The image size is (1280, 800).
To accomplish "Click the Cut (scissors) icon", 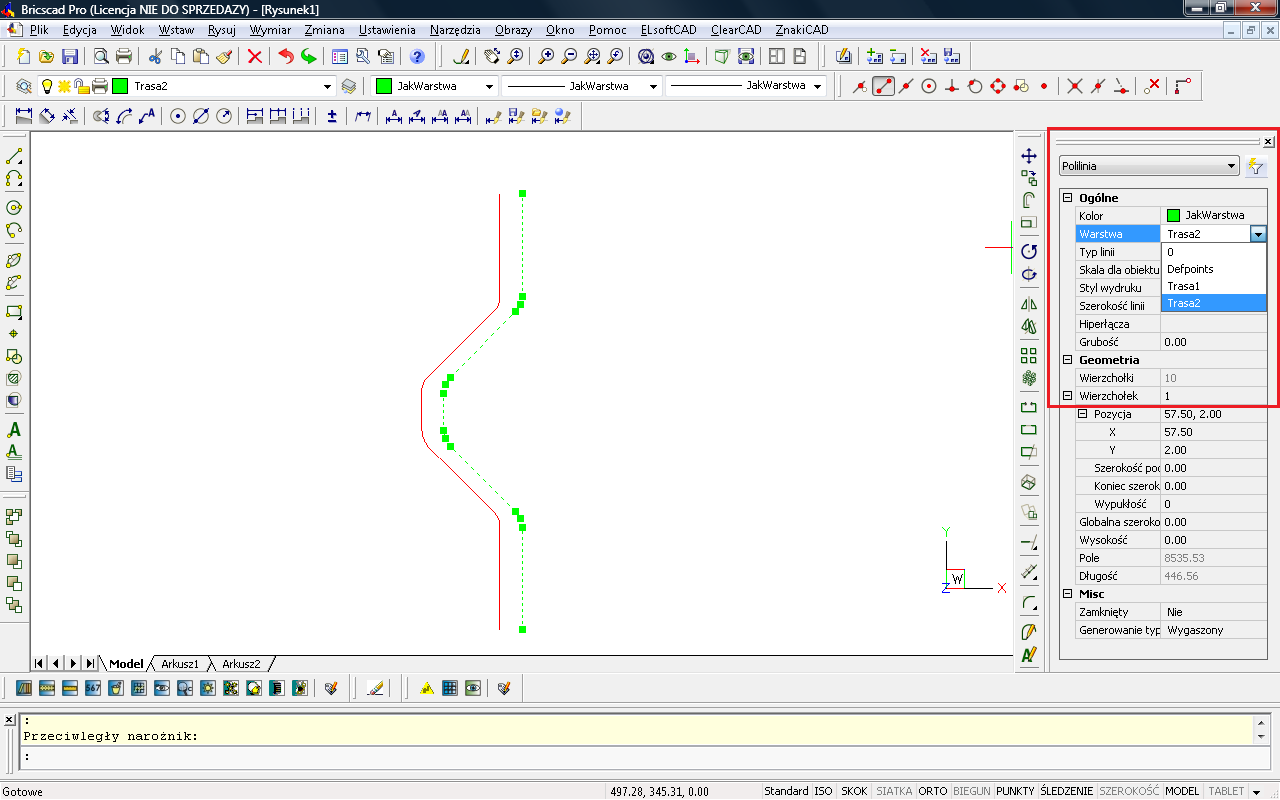I will (x=155, y=56).
